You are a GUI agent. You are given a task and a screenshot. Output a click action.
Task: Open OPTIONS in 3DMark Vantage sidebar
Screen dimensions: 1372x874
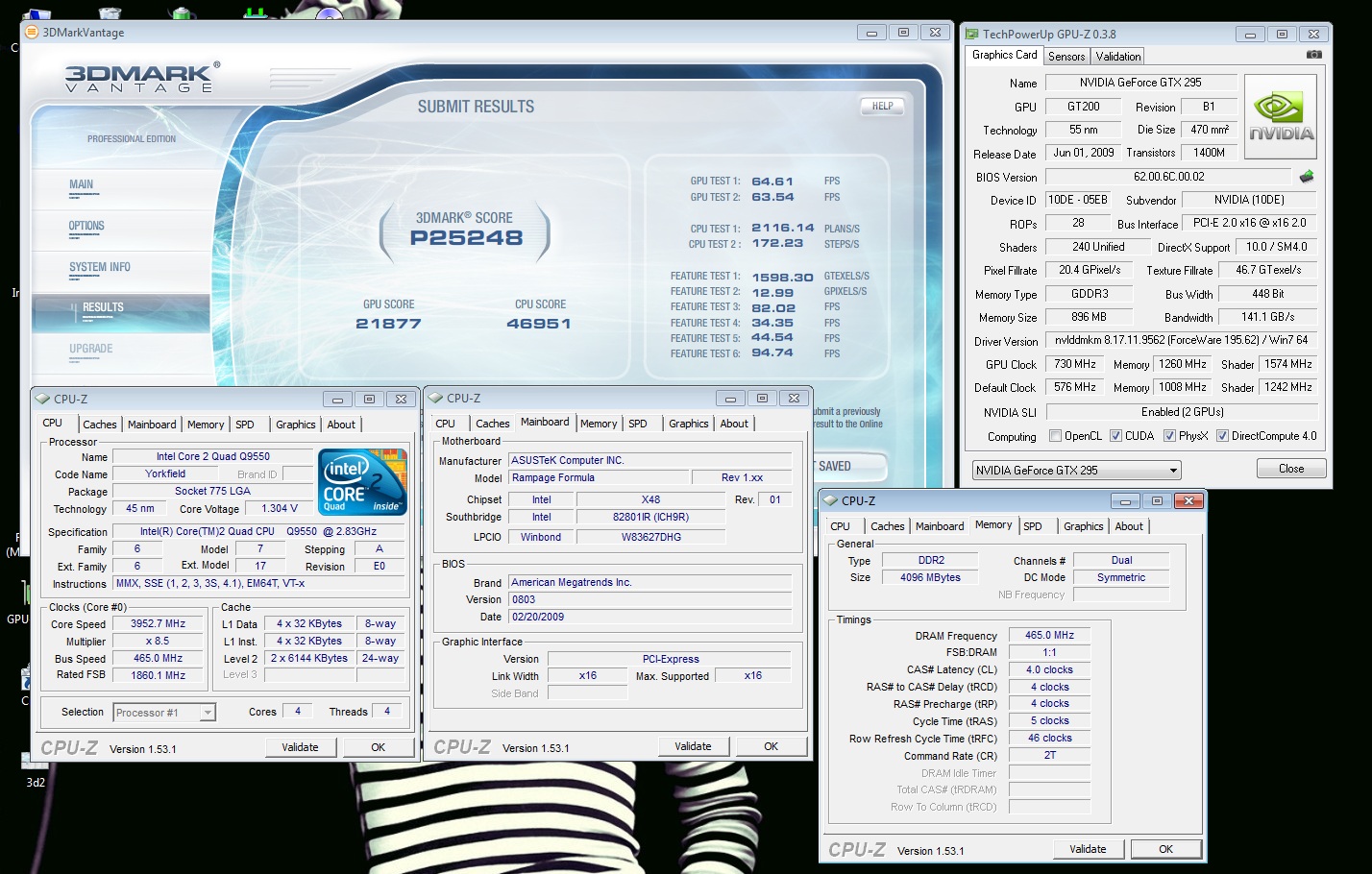click(x=86, y=226)
